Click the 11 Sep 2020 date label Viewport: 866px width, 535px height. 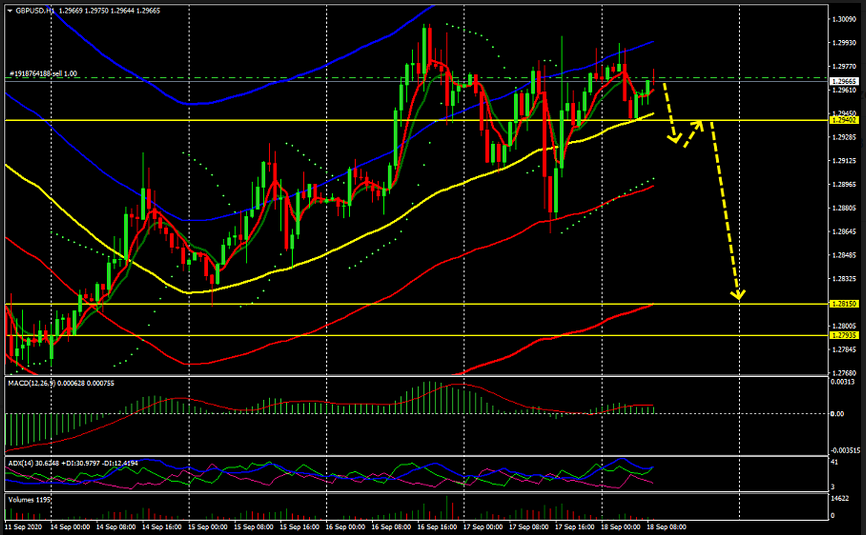pyautogui.click(x=22, y=525)
